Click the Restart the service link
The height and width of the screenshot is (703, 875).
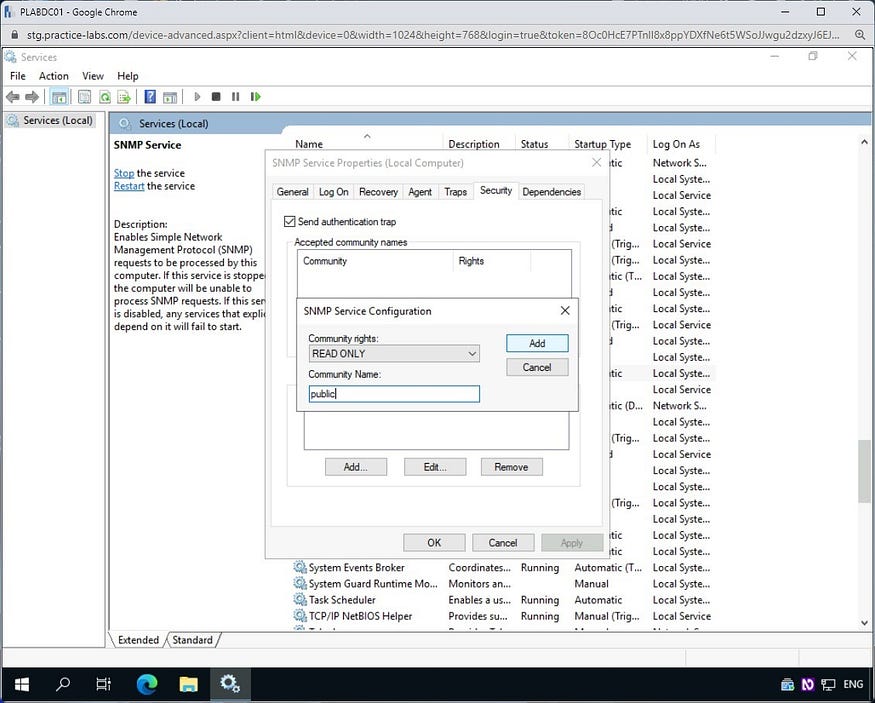pos(129,186)
